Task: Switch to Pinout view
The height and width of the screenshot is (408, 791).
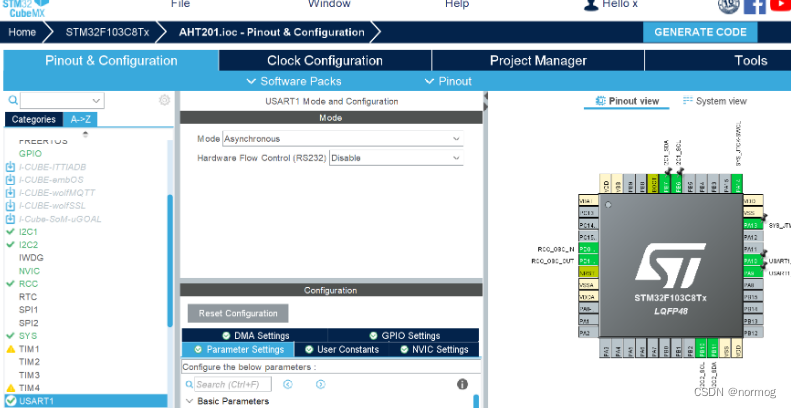Action: click(x=627, y=101)
